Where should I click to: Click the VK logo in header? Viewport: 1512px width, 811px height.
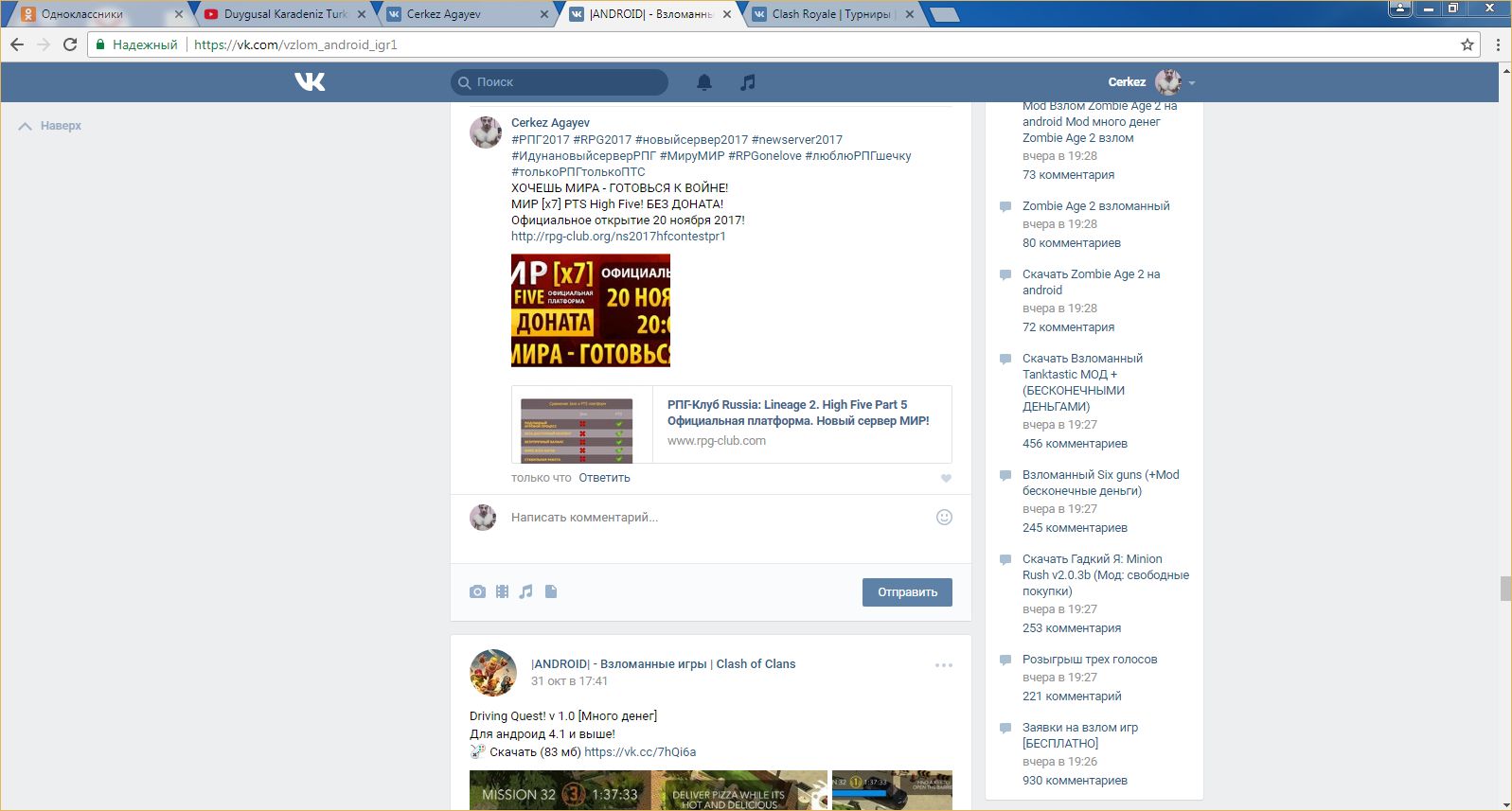[x=310, y=82]
